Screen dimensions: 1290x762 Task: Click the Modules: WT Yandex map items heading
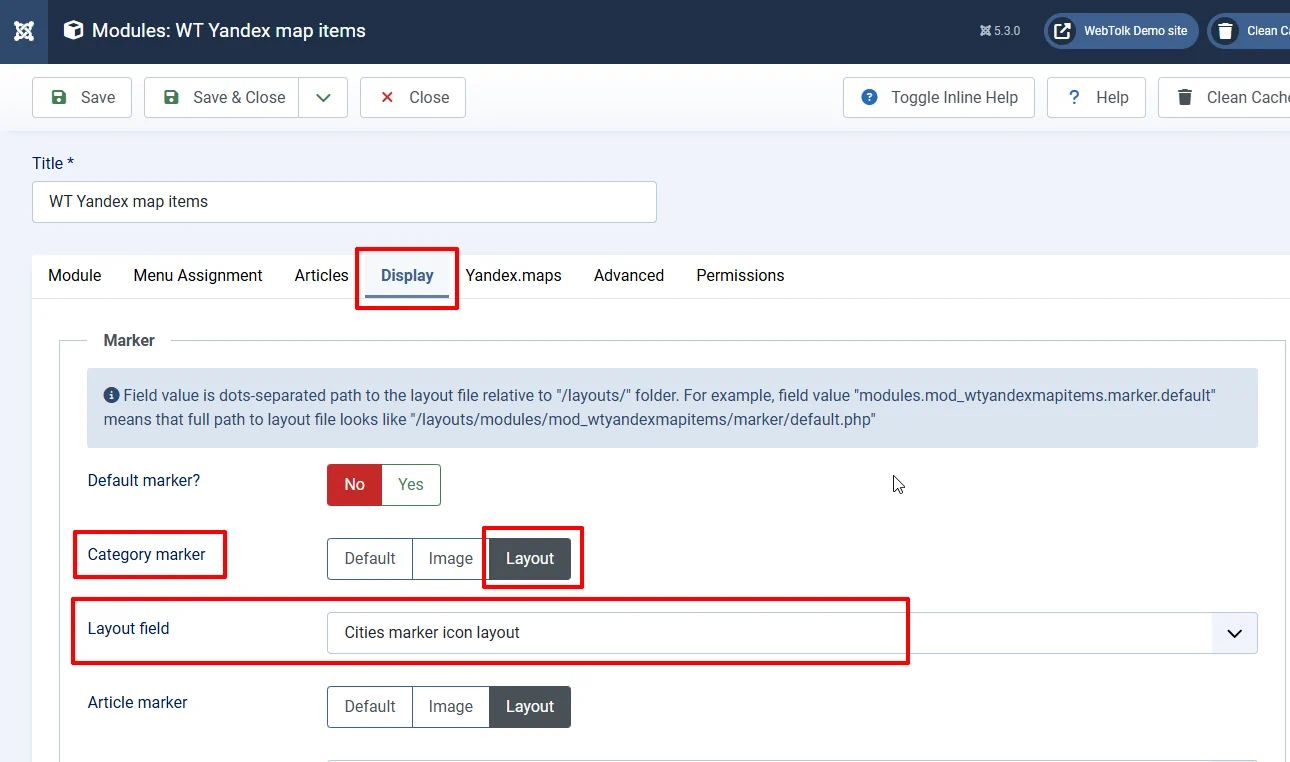pos(229,31)
